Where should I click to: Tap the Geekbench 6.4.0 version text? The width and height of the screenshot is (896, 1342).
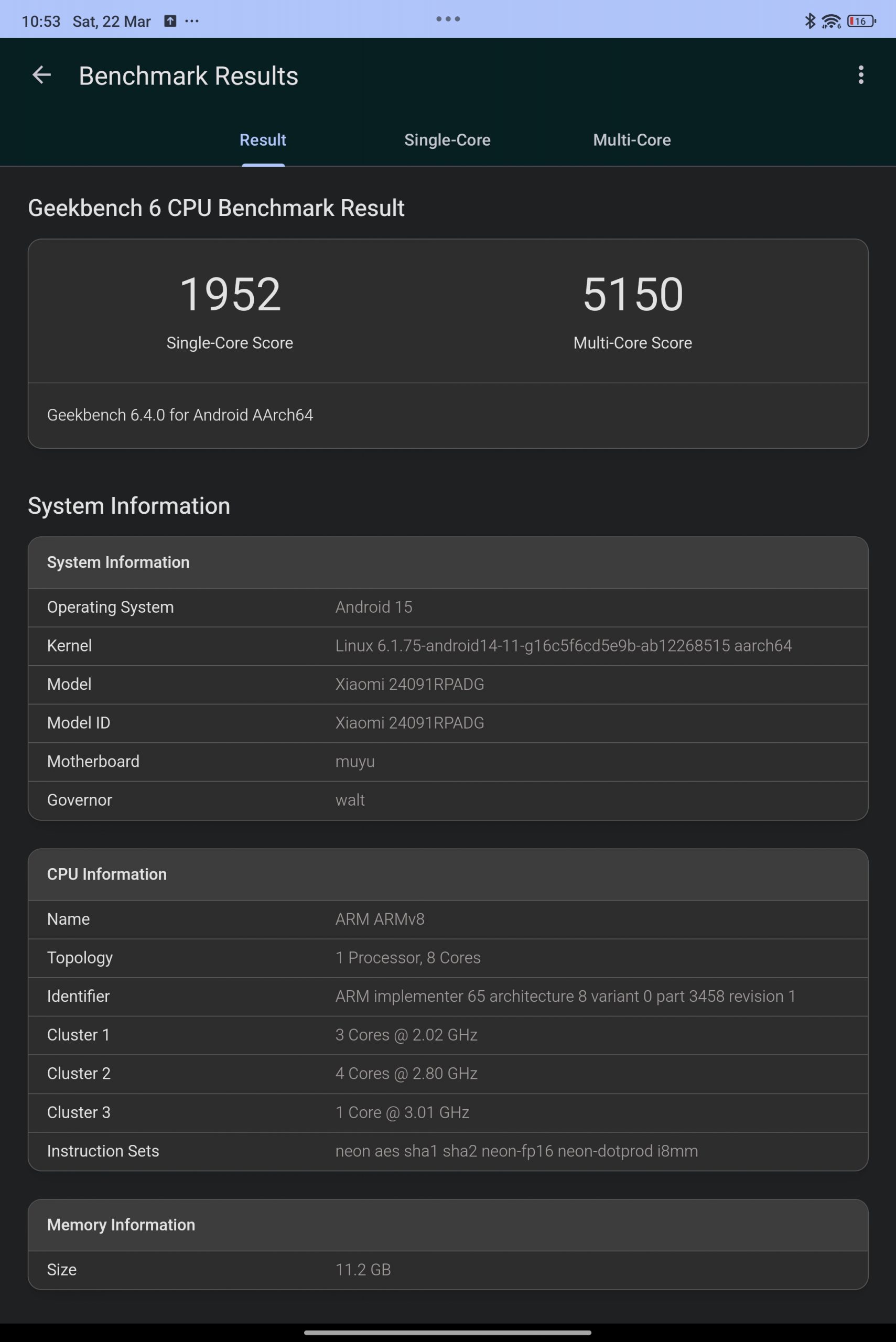(180, 415)
